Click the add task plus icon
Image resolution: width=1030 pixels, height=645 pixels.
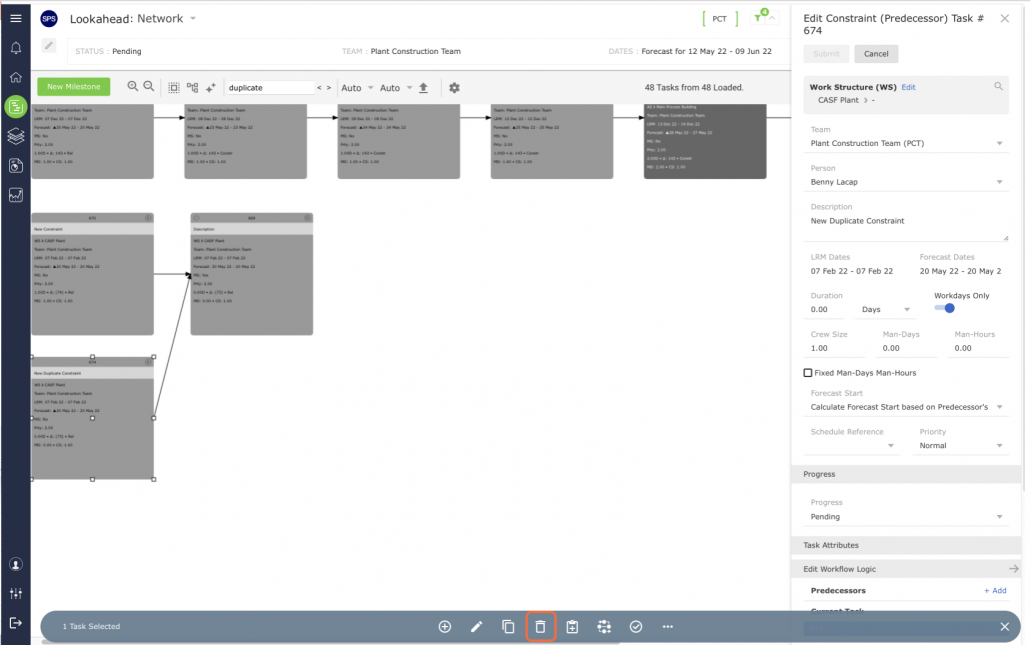pyautogui.click(x=445, y=627)
